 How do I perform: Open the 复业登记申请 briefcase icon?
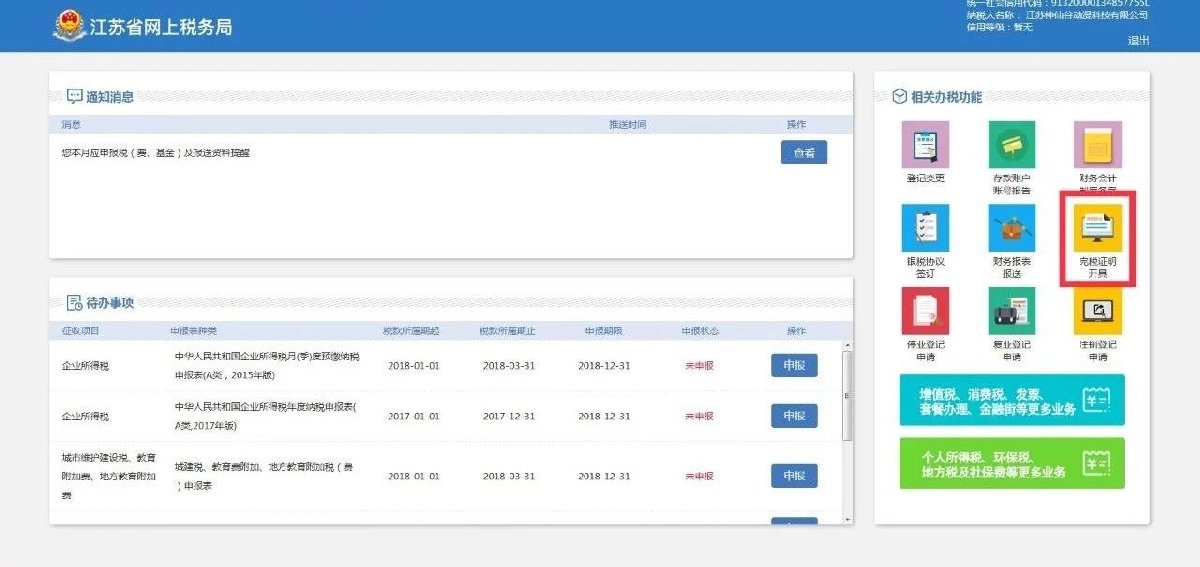tap(1011, 312)
